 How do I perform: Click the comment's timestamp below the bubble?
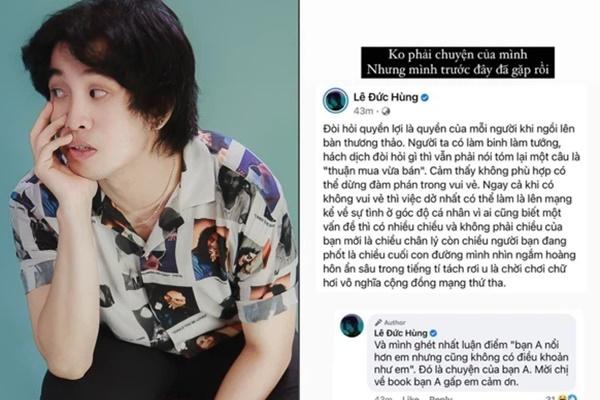pos(383,398)
